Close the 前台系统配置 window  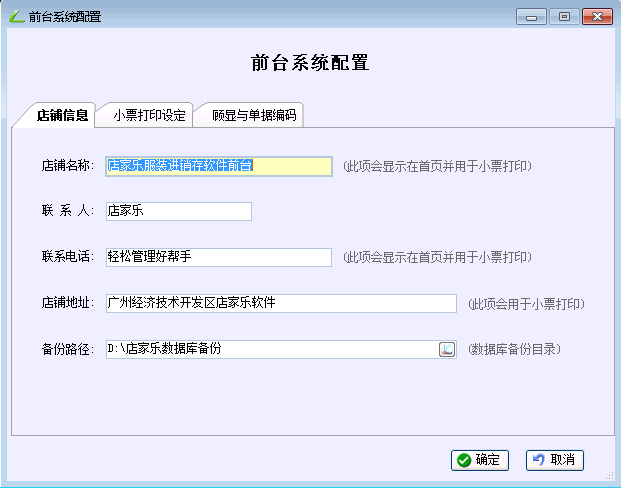click(597, 17)
